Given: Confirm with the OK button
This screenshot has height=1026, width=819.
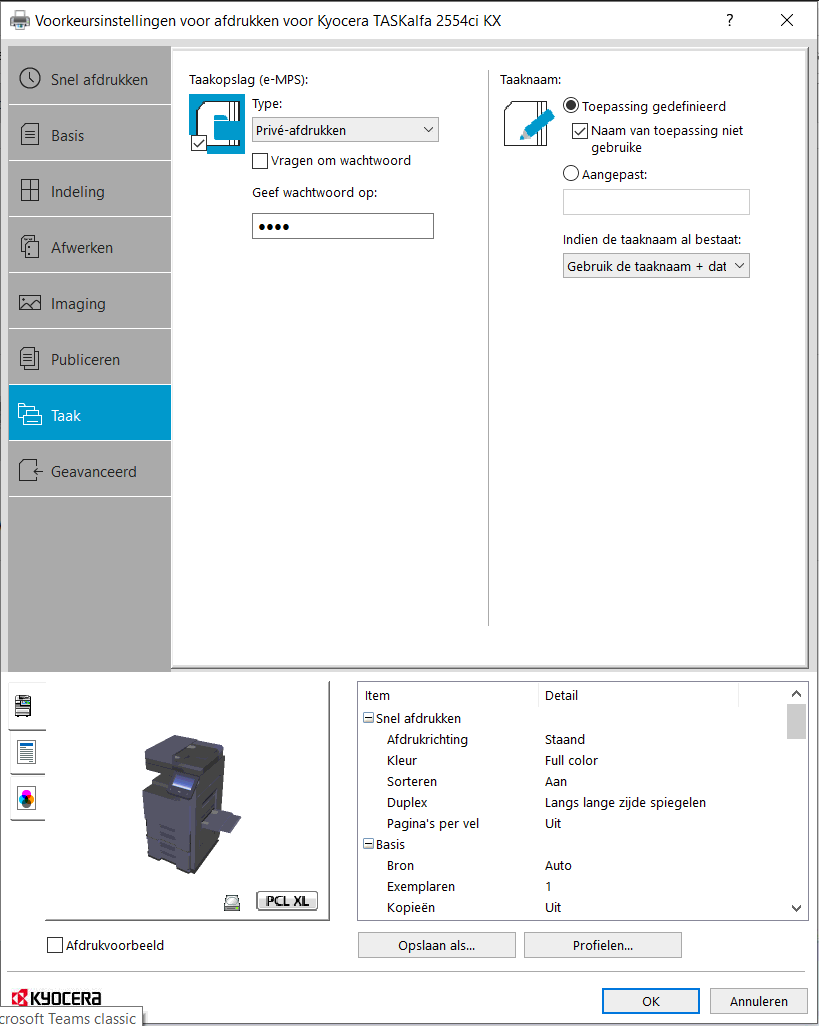Looking at the screenshot, I should tap(651, 1000).
